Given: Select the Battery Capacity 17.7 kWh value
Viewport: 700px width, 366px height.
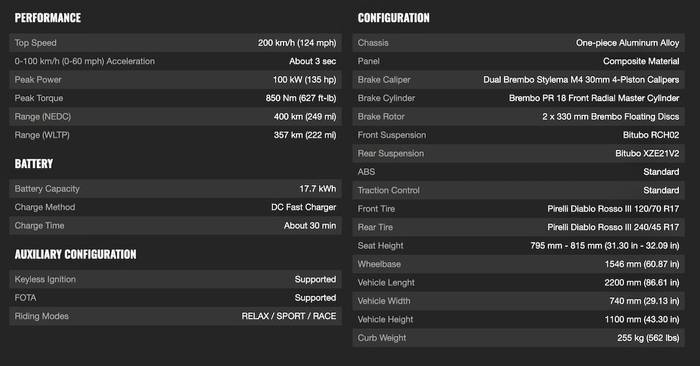Looking at the screenshot, I should 318,189.
